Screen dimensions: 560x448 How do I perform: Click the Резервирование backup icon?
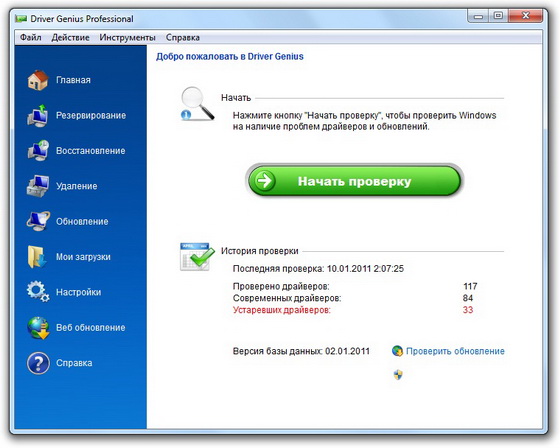click(x=38, y=115)
